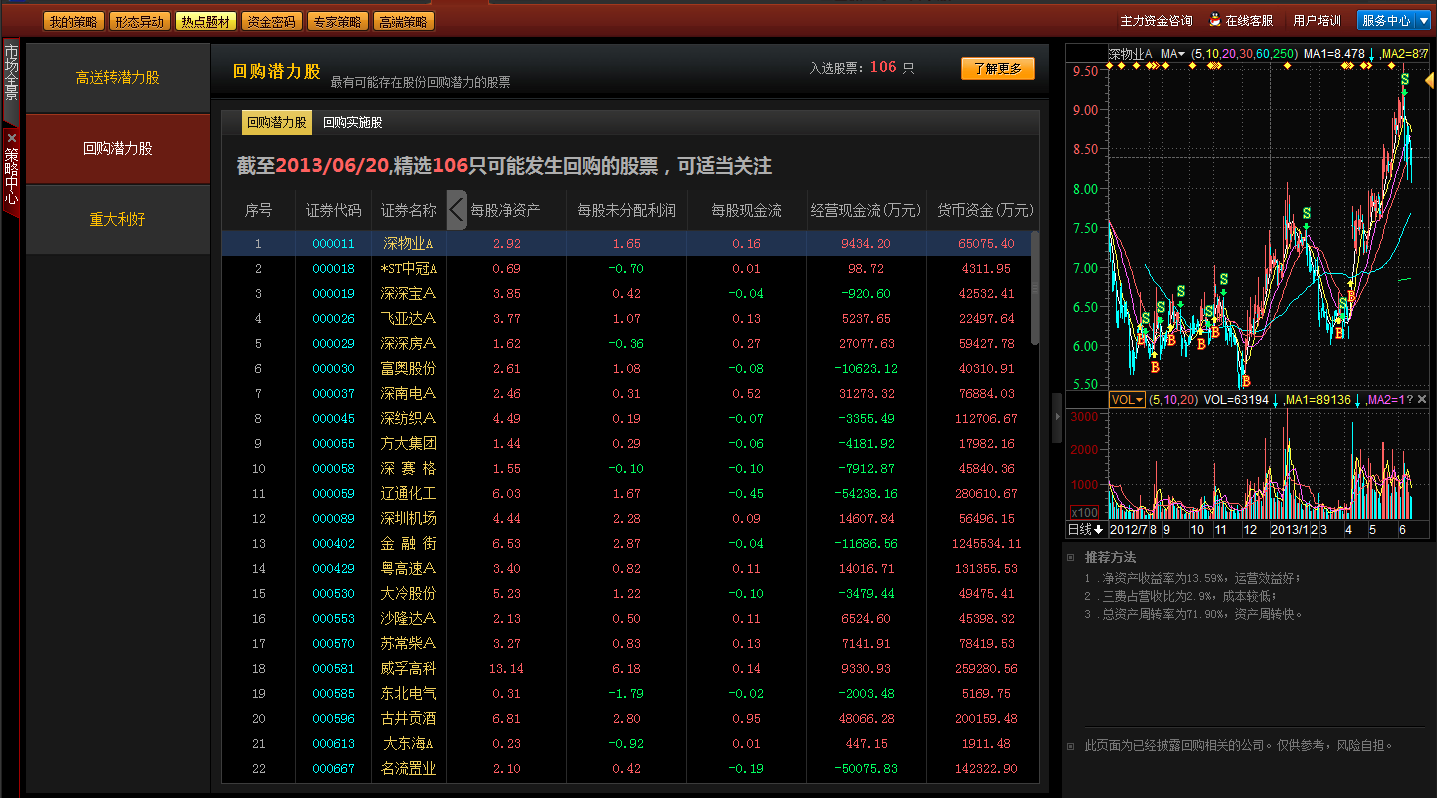The image size is (1437, 798).
Task: Click the 在线客服 customer service icon
Action: tap(1215, 20)
